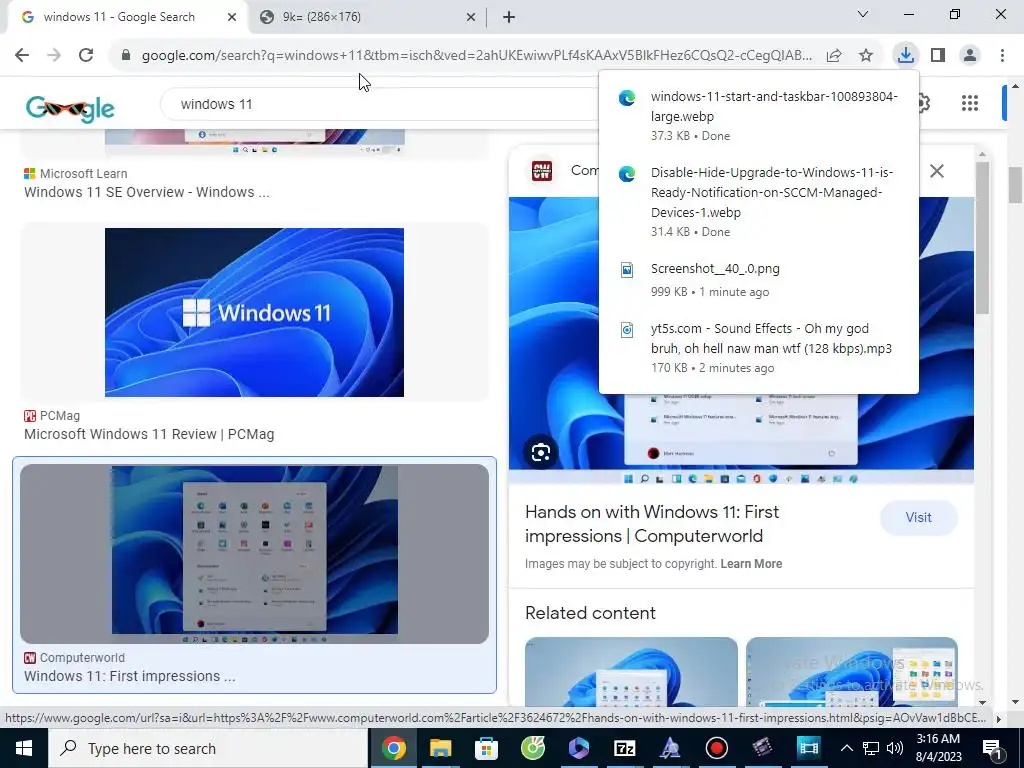Open Windows 11: First impressions result title
The width and height of the screenshot is (1024, 768).
click(x=129, y=676)
